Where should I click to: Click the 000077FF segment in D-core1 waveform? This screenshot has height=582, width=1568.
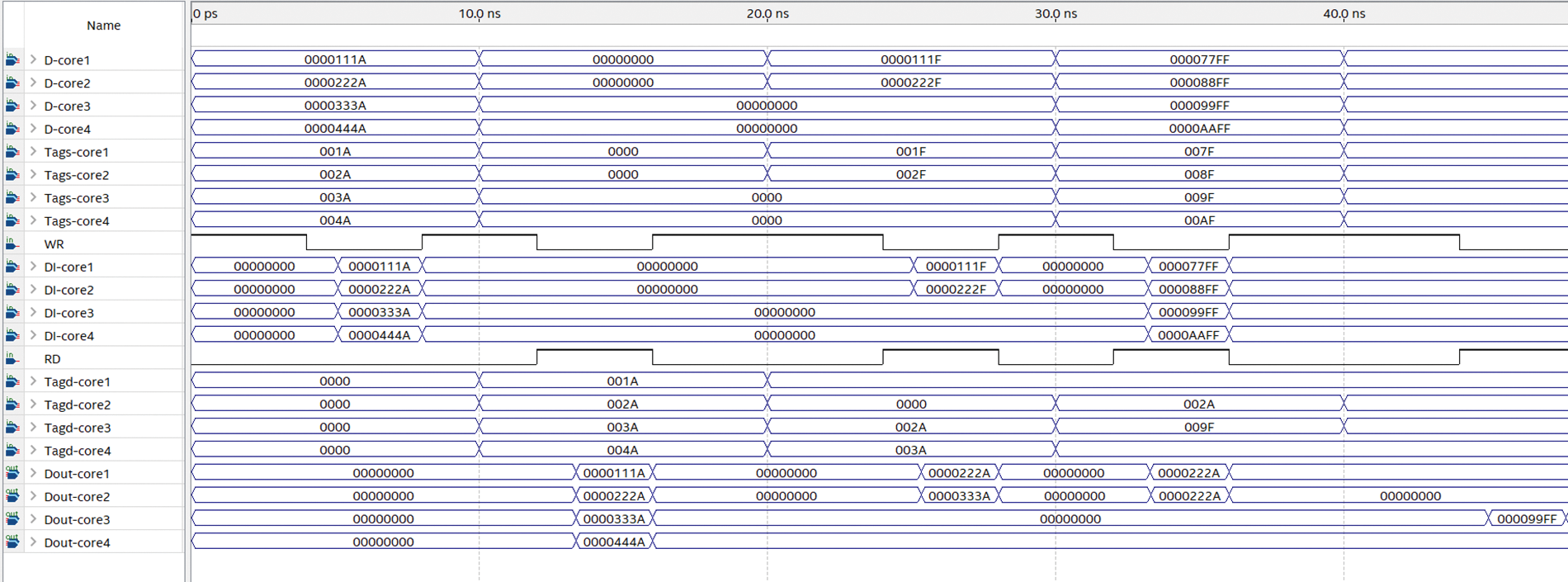pos(1199,59)
